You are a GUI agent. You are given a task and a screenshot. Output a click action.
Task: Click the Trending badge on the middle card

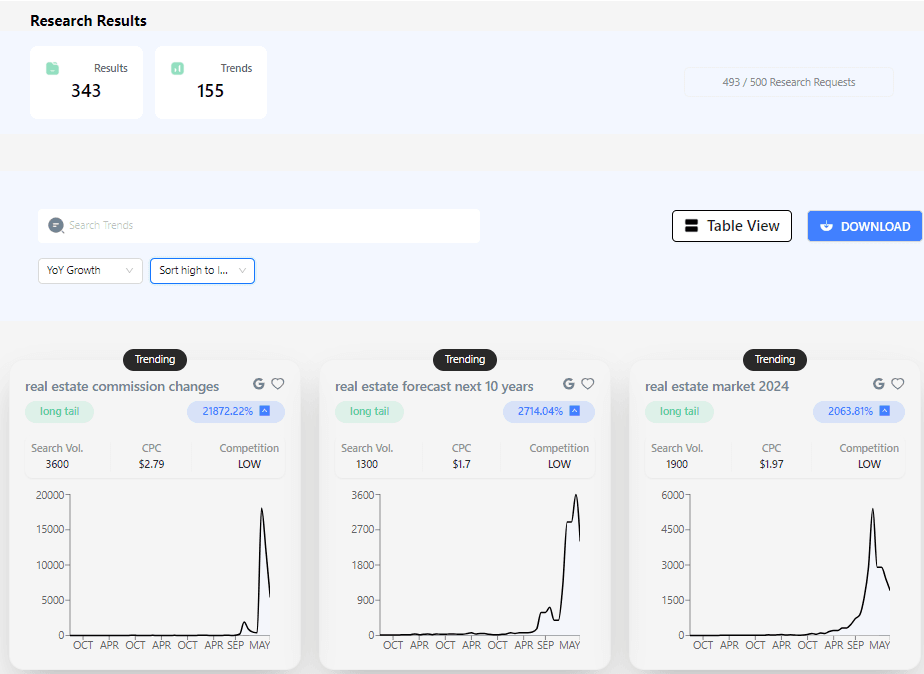464,360
